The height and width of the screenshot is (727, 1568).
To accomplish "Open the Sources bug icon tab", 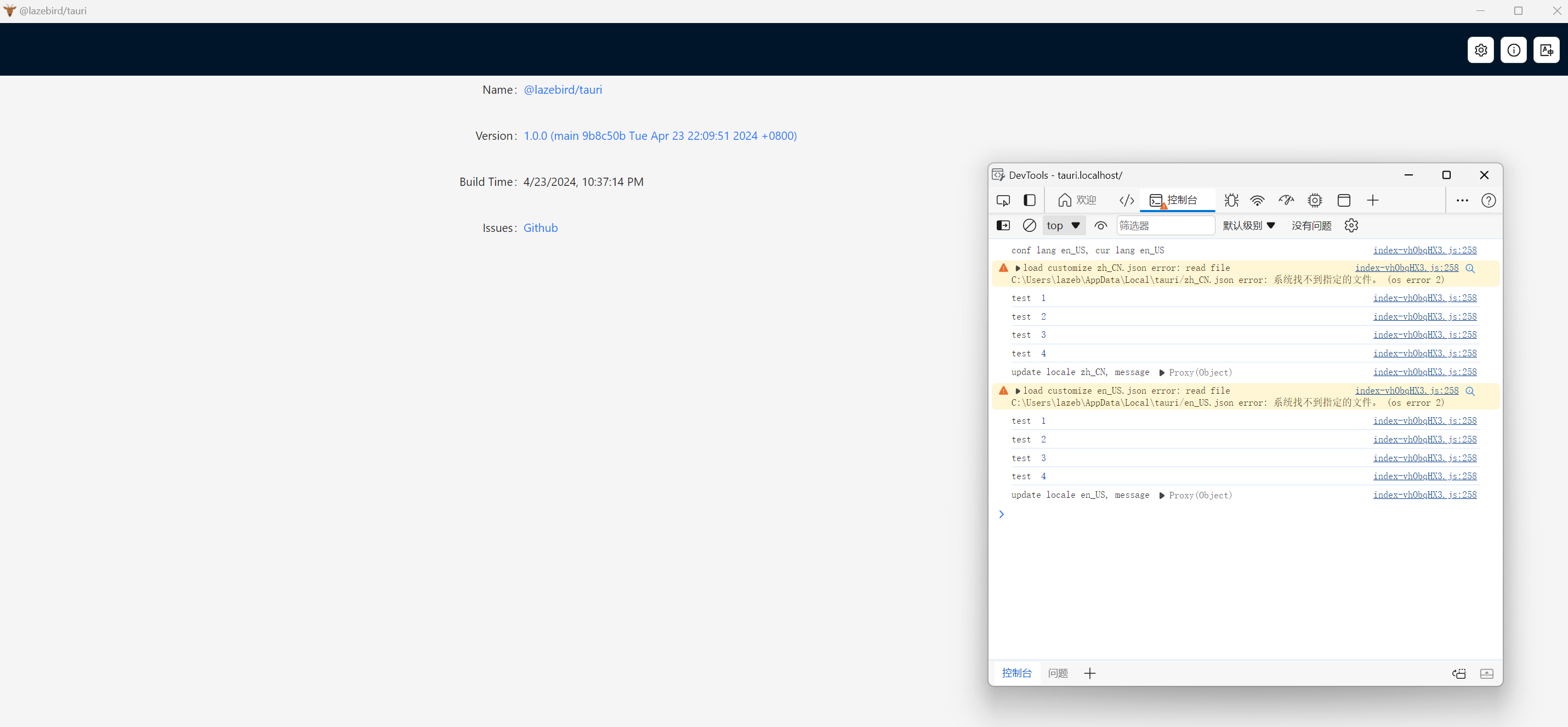I will pyautogui.click(x=1231, y=200).
